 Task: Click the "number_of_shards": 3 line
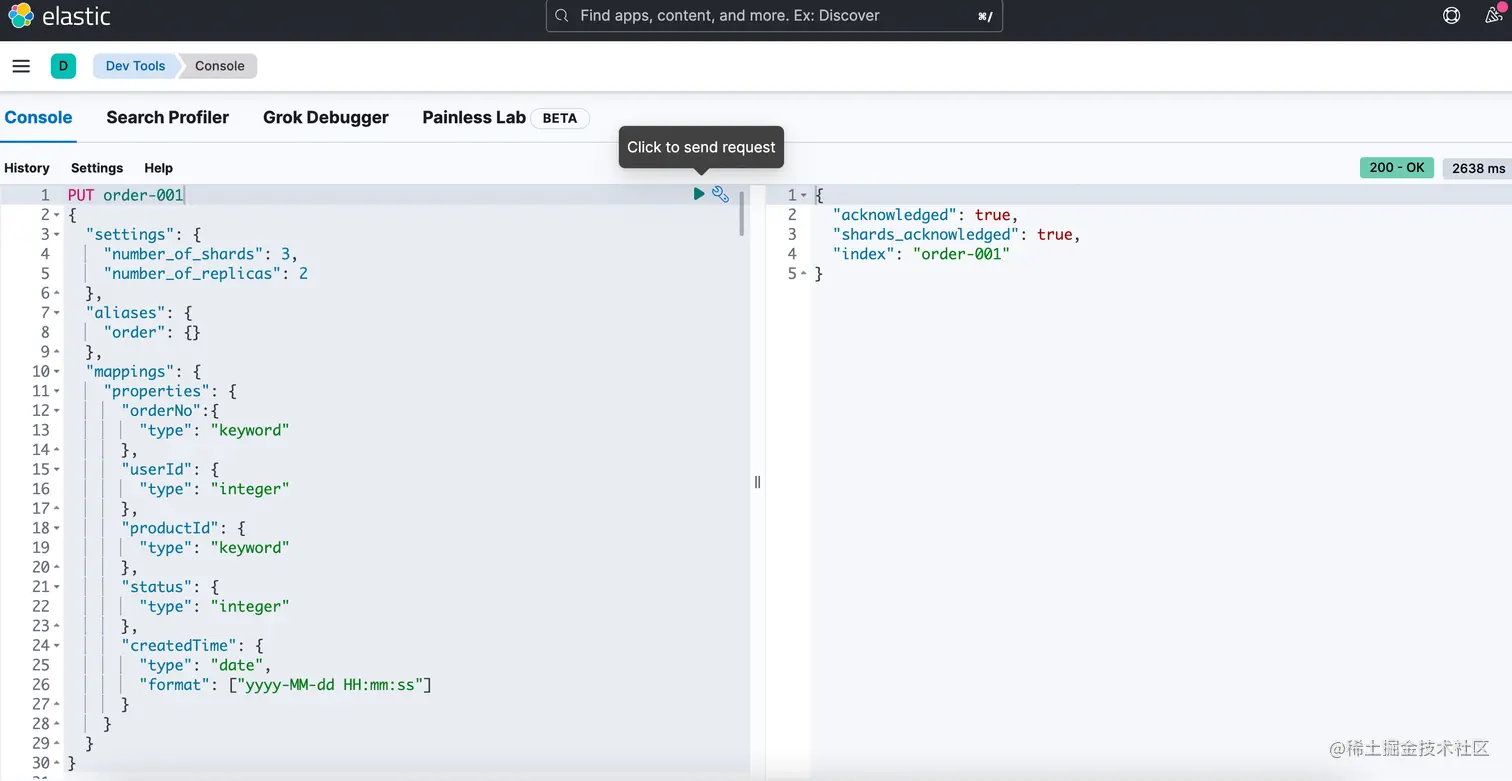point(200,254)
